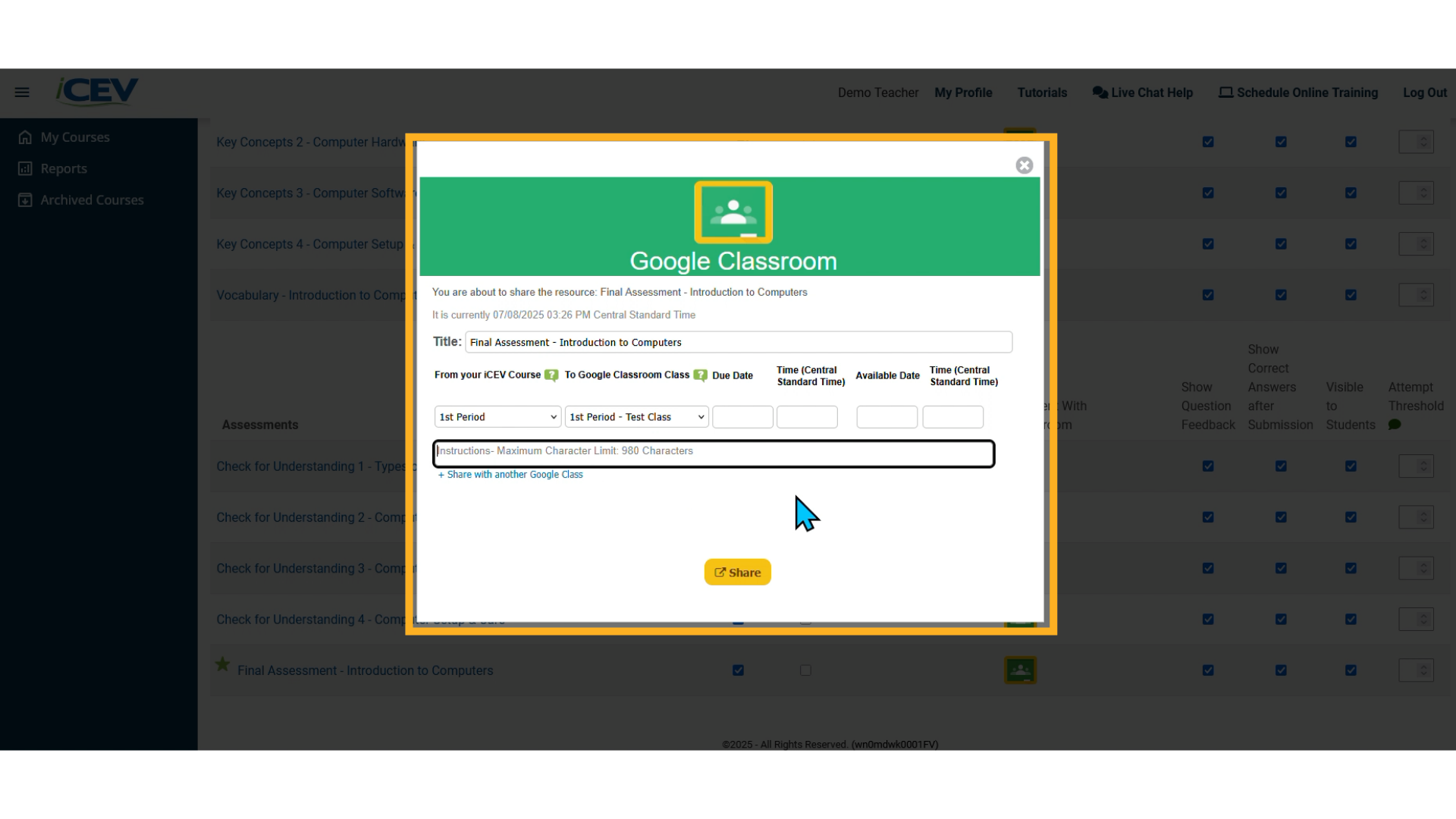Image resolution: width=1456 pixels, height=819 pixels.
Task: Toggle Visible to Students for Check for Understanding 1
Action: click(x=1351, y=466)
